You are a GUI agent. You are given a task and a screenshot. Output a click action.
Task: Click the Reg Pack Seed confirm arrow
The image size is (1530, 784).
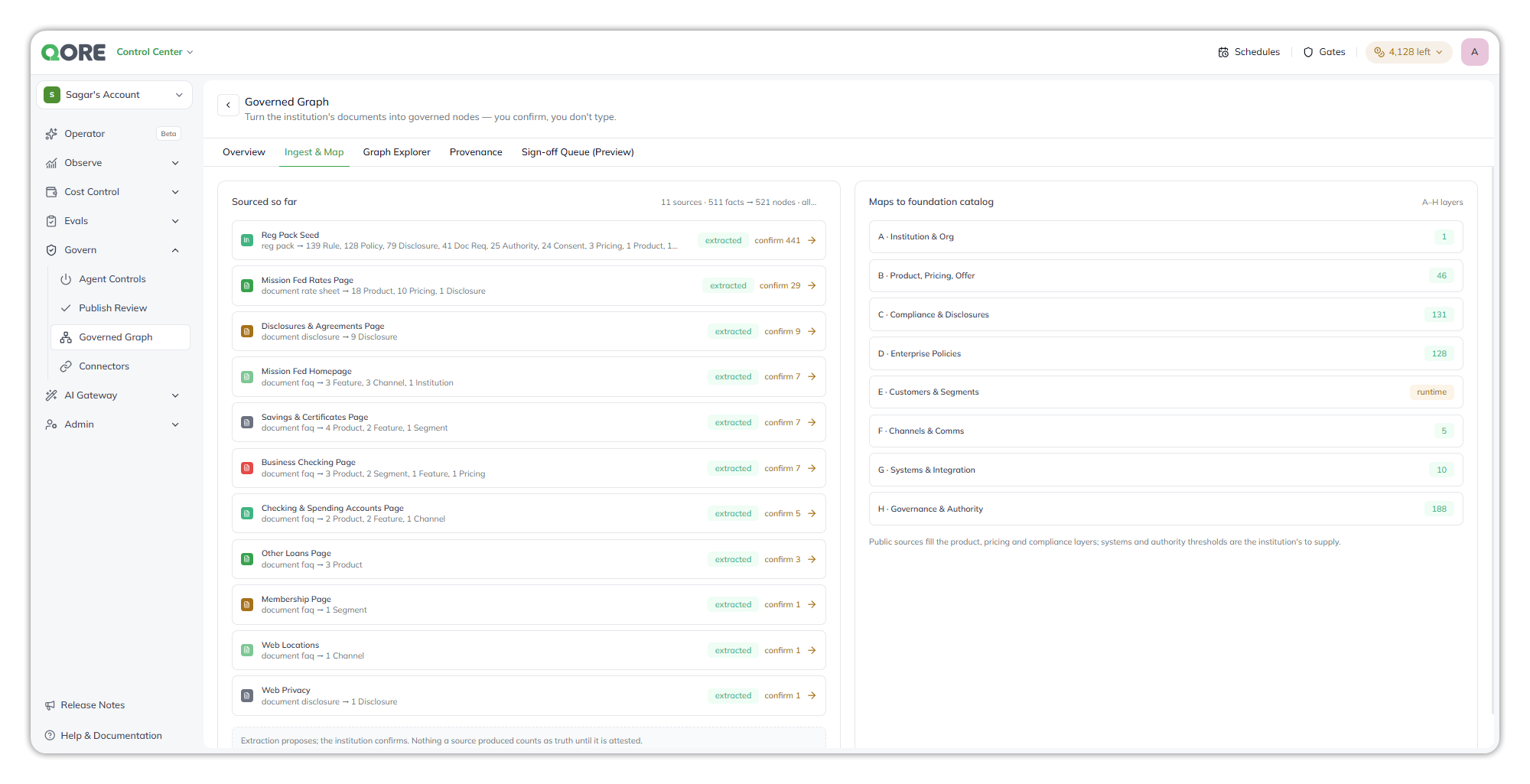812,240
